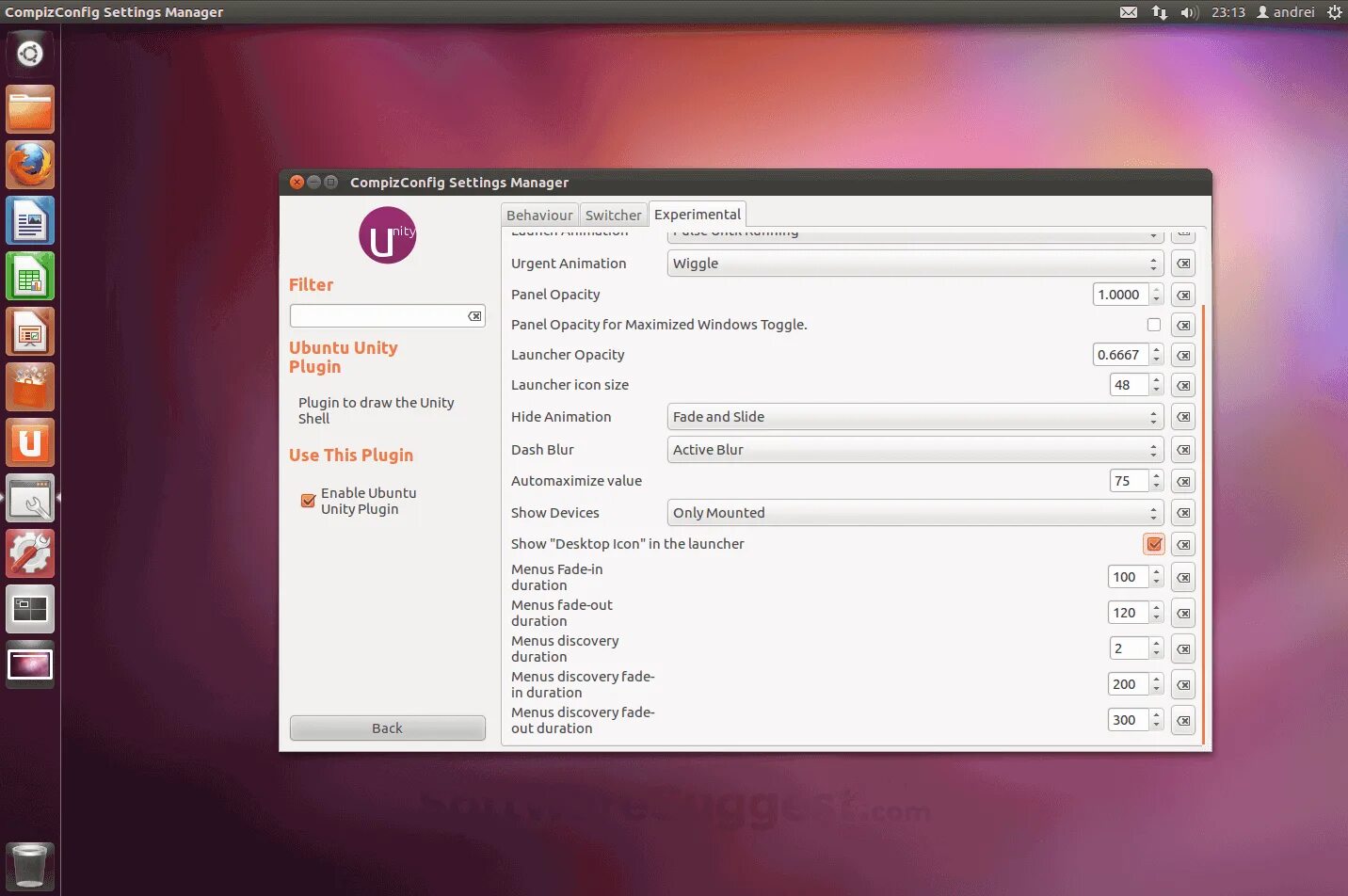1348x896 pixels.
Task: Toggle Enable Ubuntu Unity Plugin checkbox
Action: (x=308, y=501)
